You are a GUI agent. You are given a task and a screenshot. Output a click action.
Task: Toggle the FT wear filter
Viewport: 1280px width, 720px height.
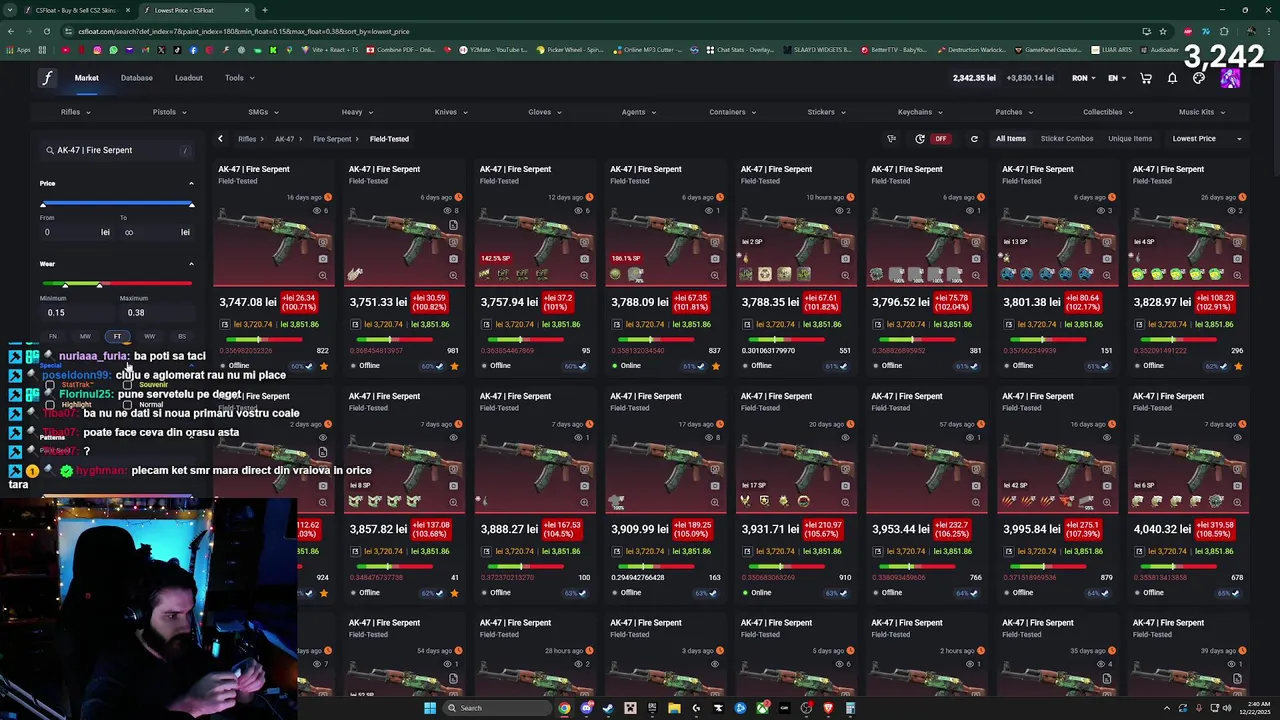(117, 336)
